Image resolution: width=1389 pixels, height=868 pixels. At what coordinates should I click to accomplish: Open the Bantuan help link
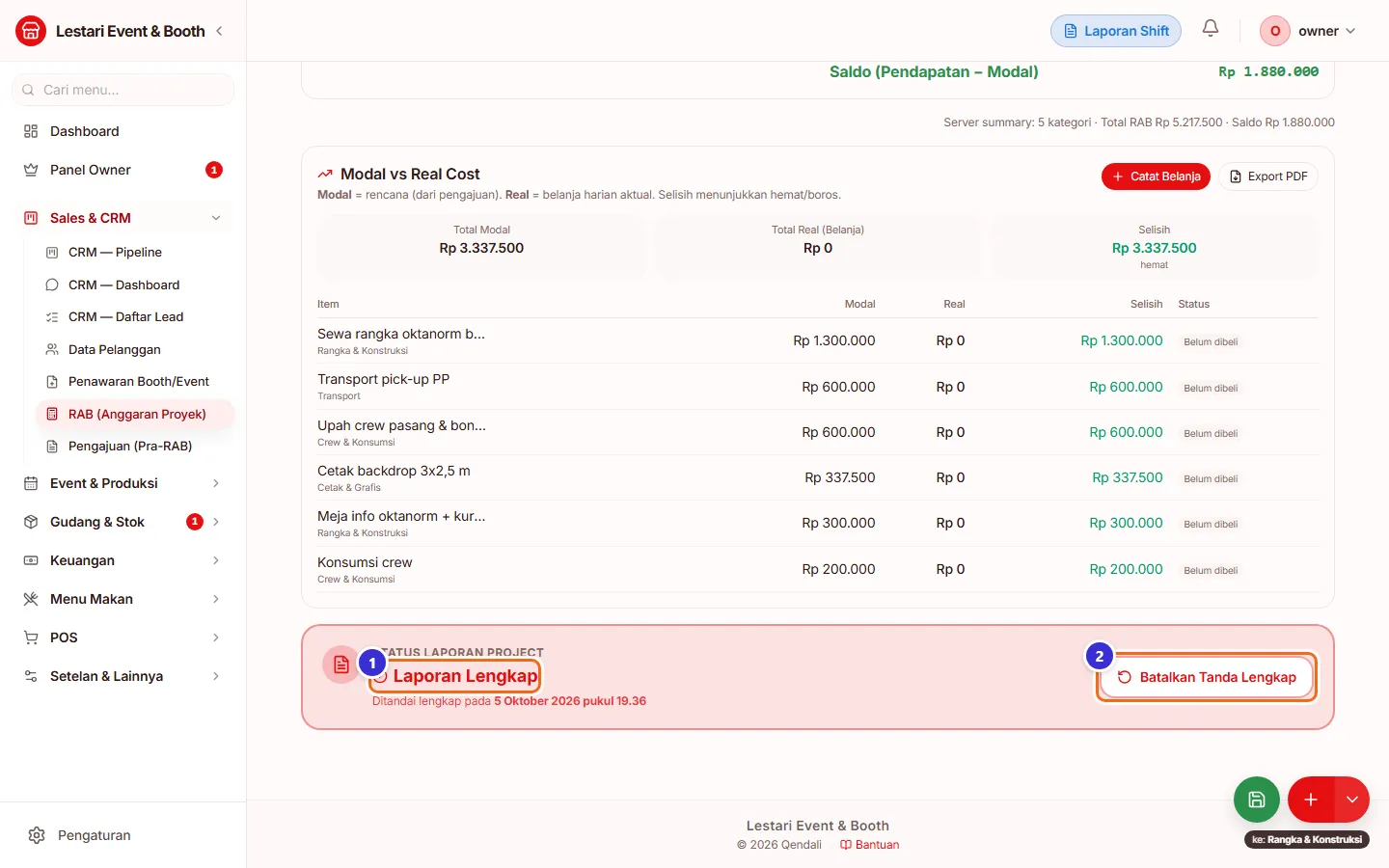coord(870,845)
